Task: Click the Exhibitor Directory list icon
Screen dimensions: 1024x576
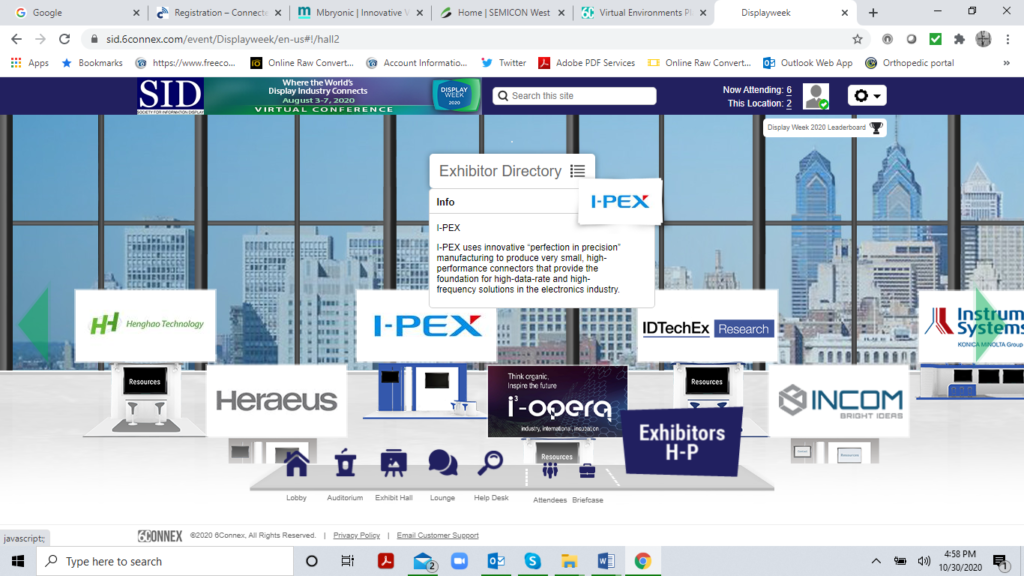Action: pyautogui.click(x=577, y=171)
